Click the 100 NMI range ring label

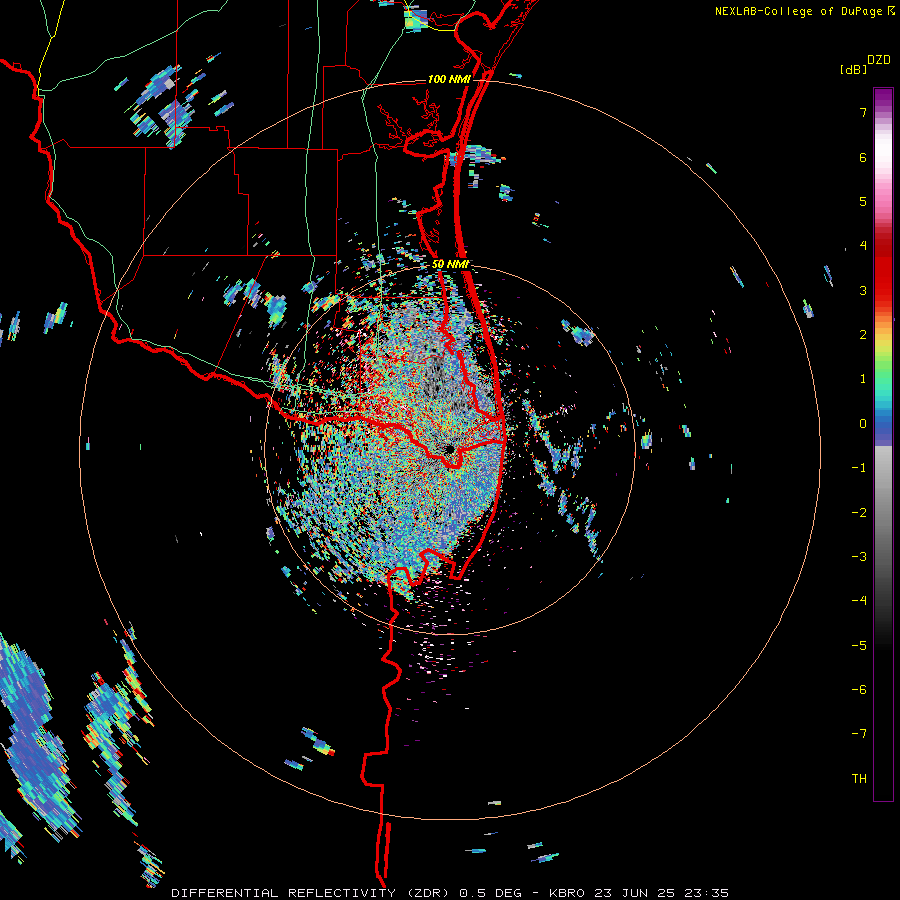point(449,79)
